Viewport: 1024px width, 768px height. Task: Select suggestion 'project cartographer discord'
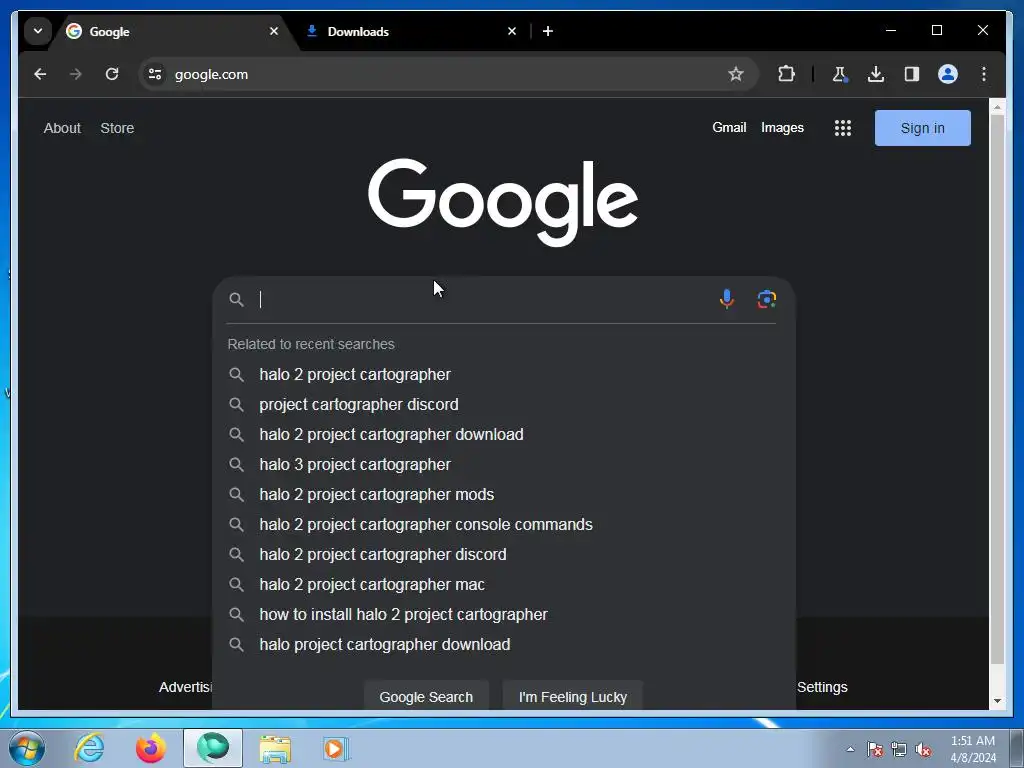pos(502,404)
